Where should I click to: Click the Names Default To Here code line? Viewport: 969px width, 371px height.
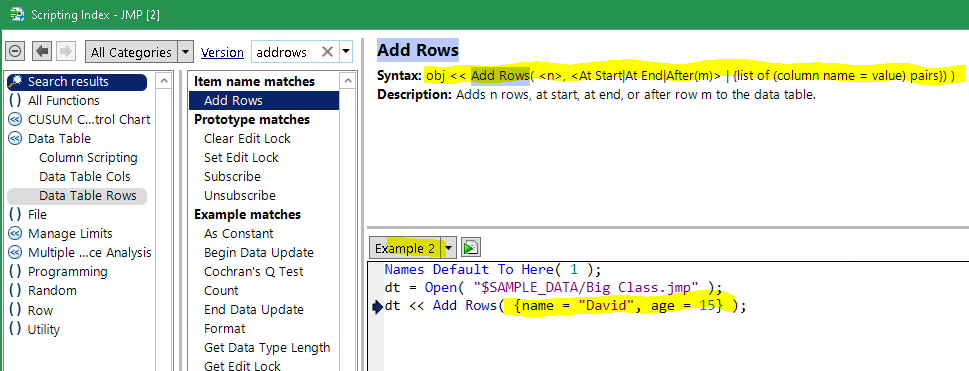[493, 270]
